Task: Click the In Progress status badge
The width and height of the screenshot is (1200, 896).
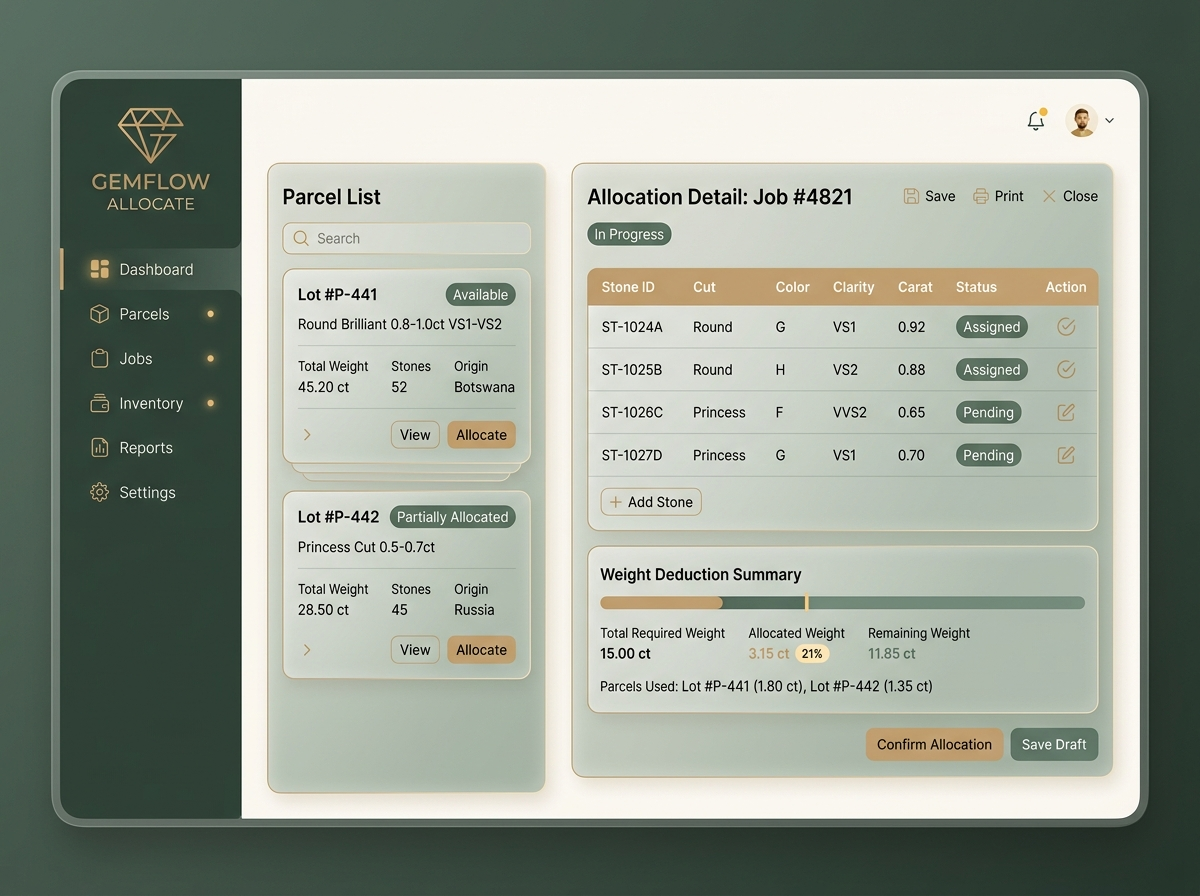Action: [x=629, y=234]
